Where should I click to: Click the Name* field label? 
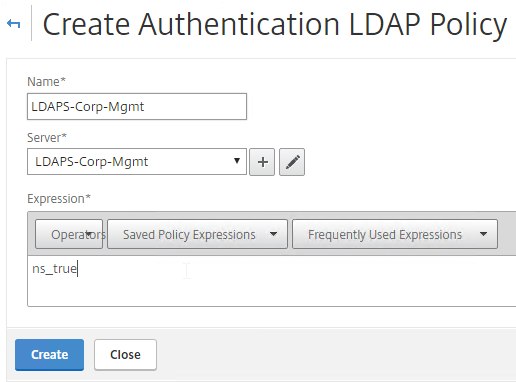click(46, 82)
